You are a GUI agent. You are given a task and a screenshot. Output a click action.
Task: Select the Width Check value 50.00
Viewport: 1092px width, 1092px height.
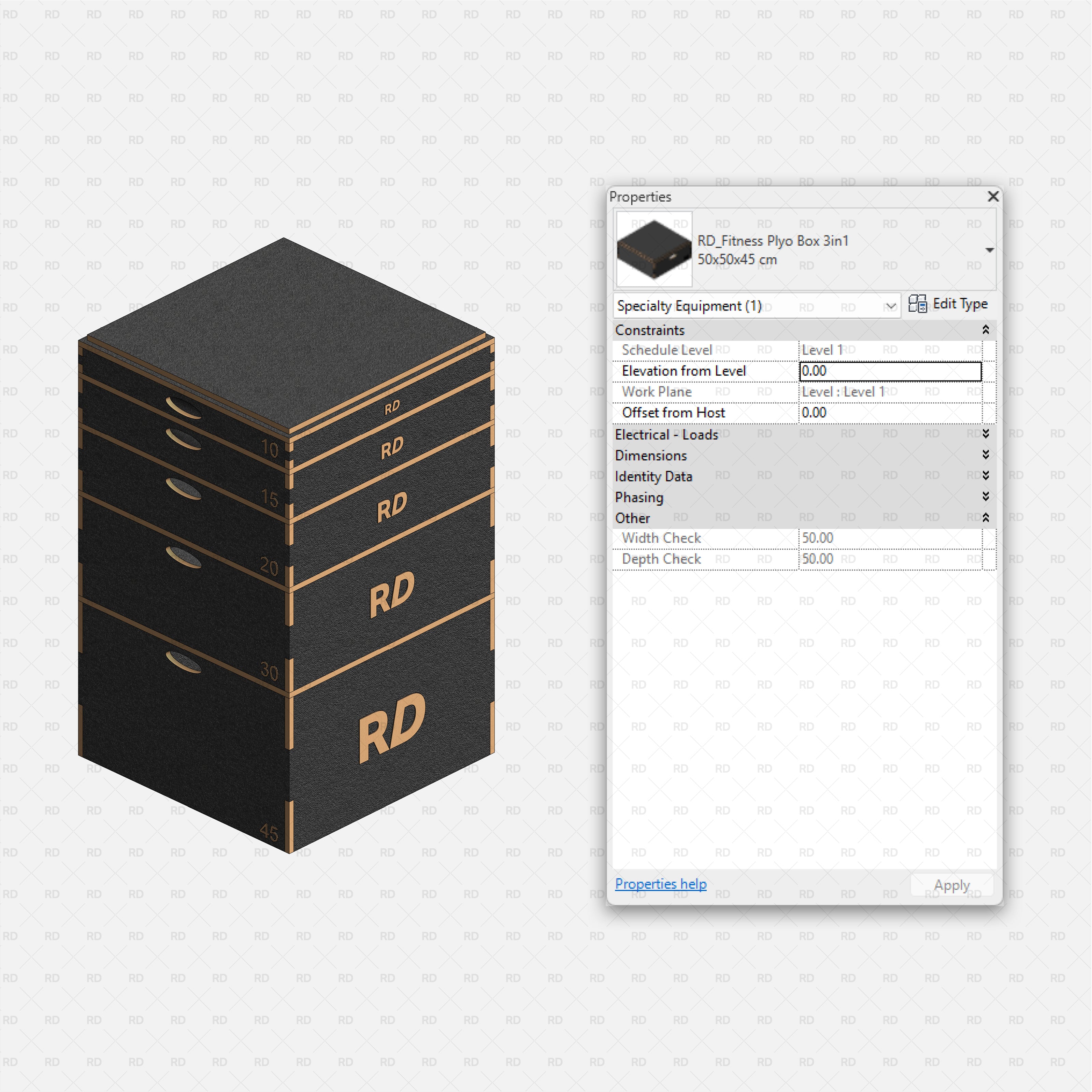coord(890,537)
